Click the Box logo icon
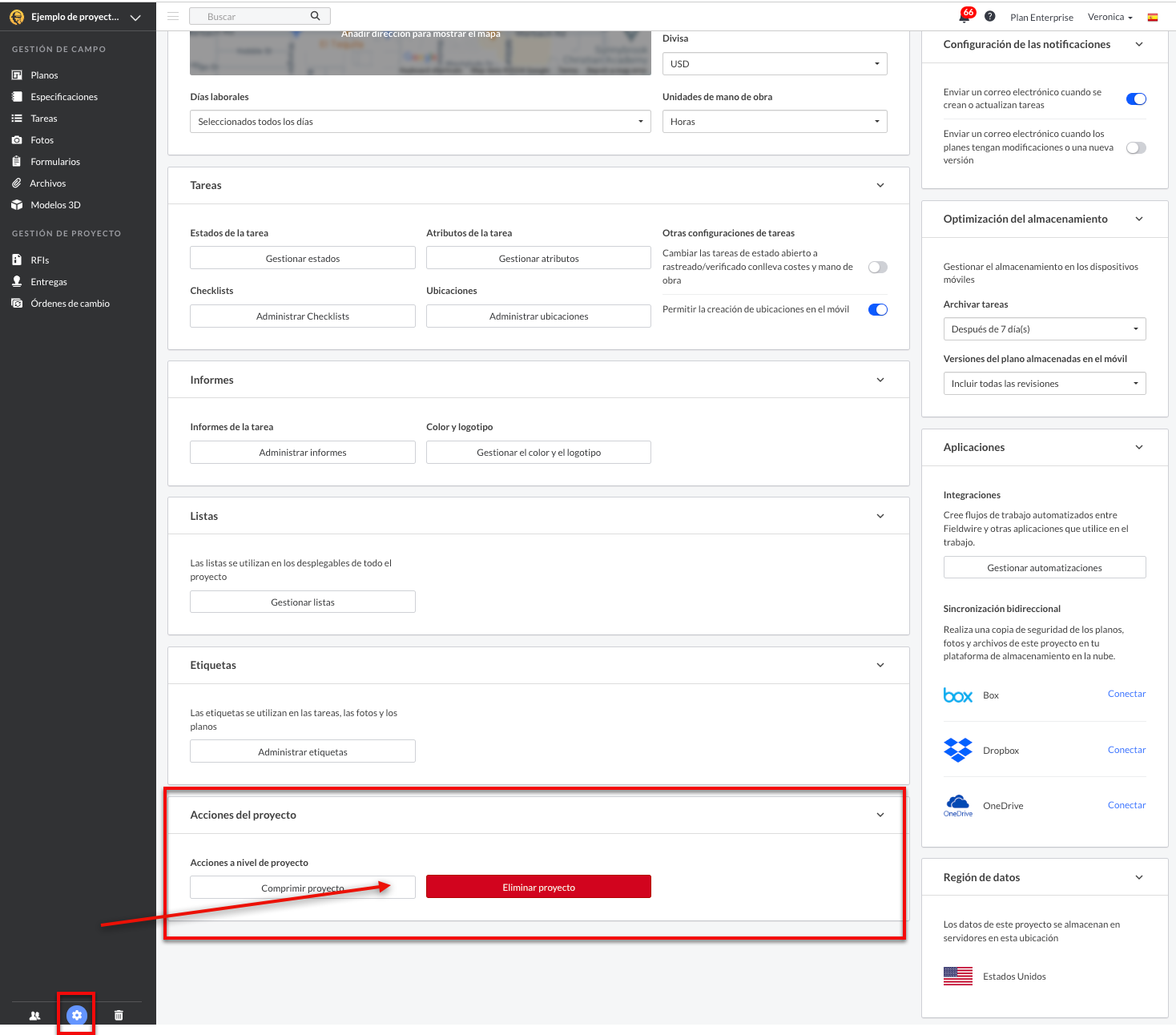Image resolution: width=1176 pixels, height=1035 pixels. [958, 695]
